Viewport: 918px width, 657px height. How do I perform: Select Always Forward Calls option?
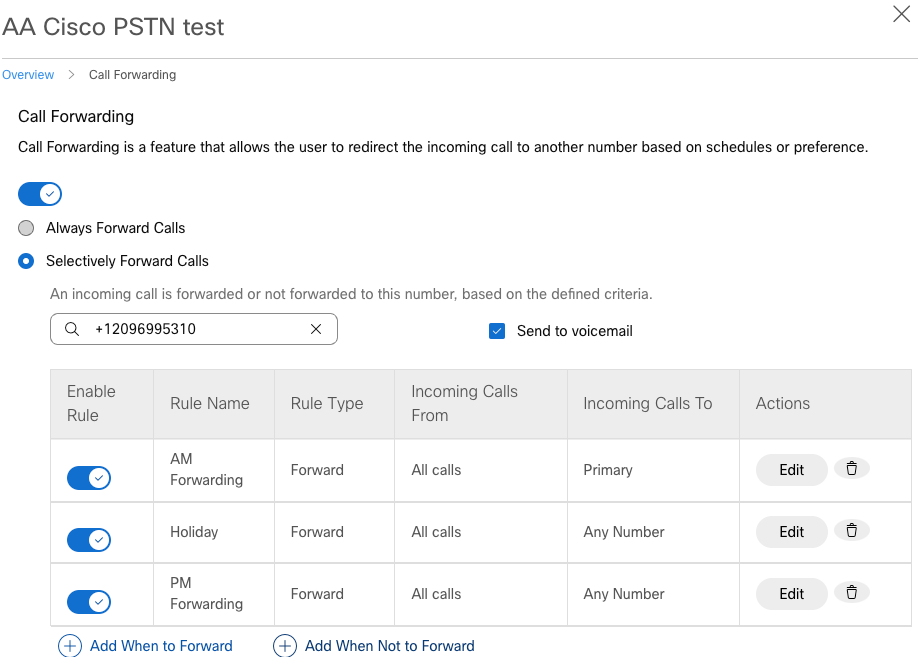[x=26, y=228]
